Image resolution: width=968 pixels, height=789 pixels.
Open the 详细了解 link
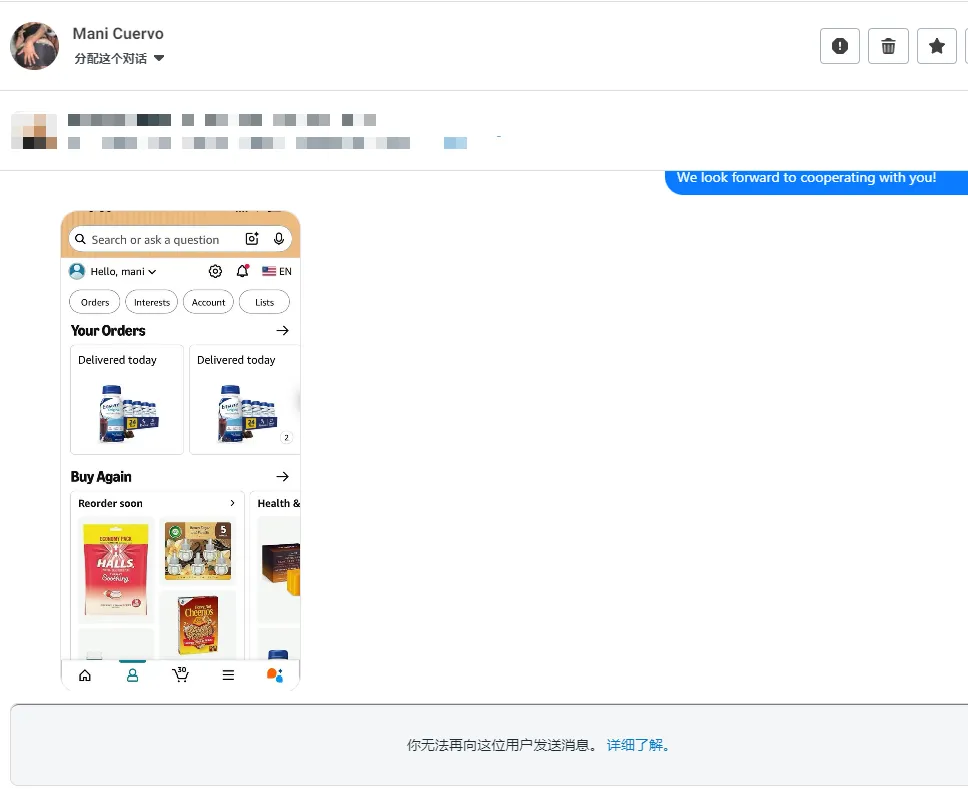point(638,745)
